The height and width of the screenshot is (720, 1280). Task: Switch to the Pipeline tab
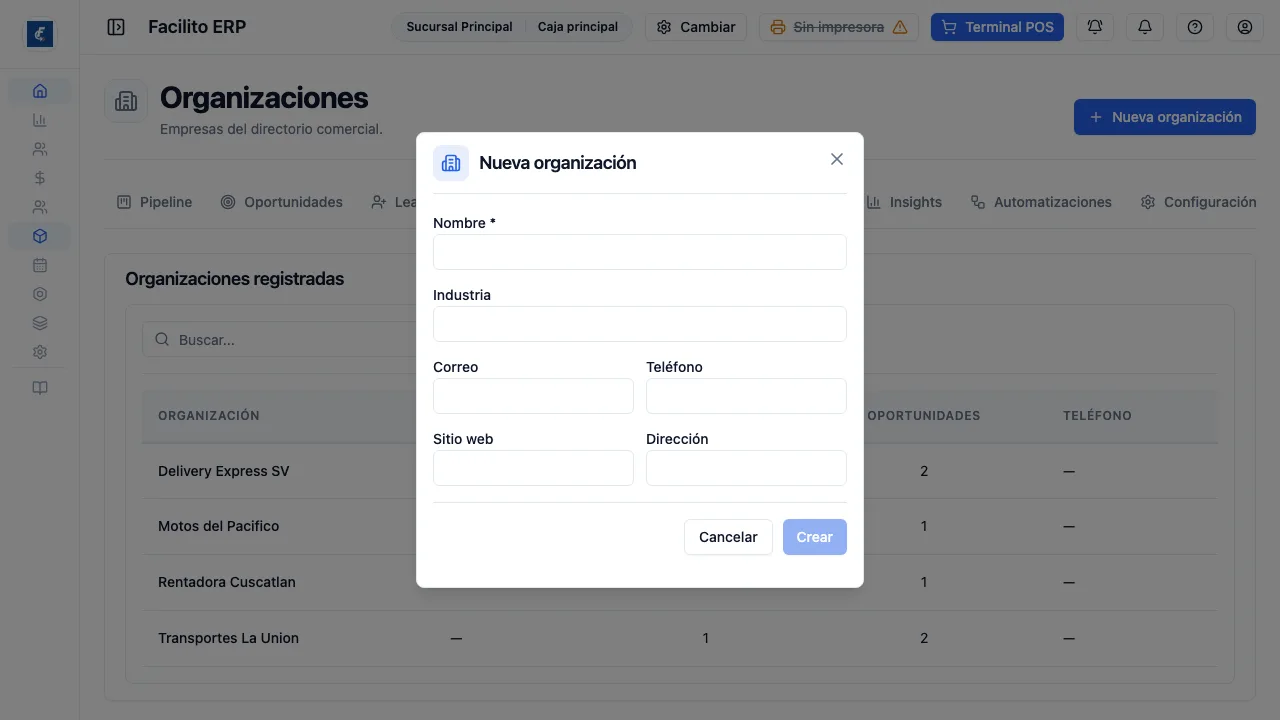(x=154, y=202)
